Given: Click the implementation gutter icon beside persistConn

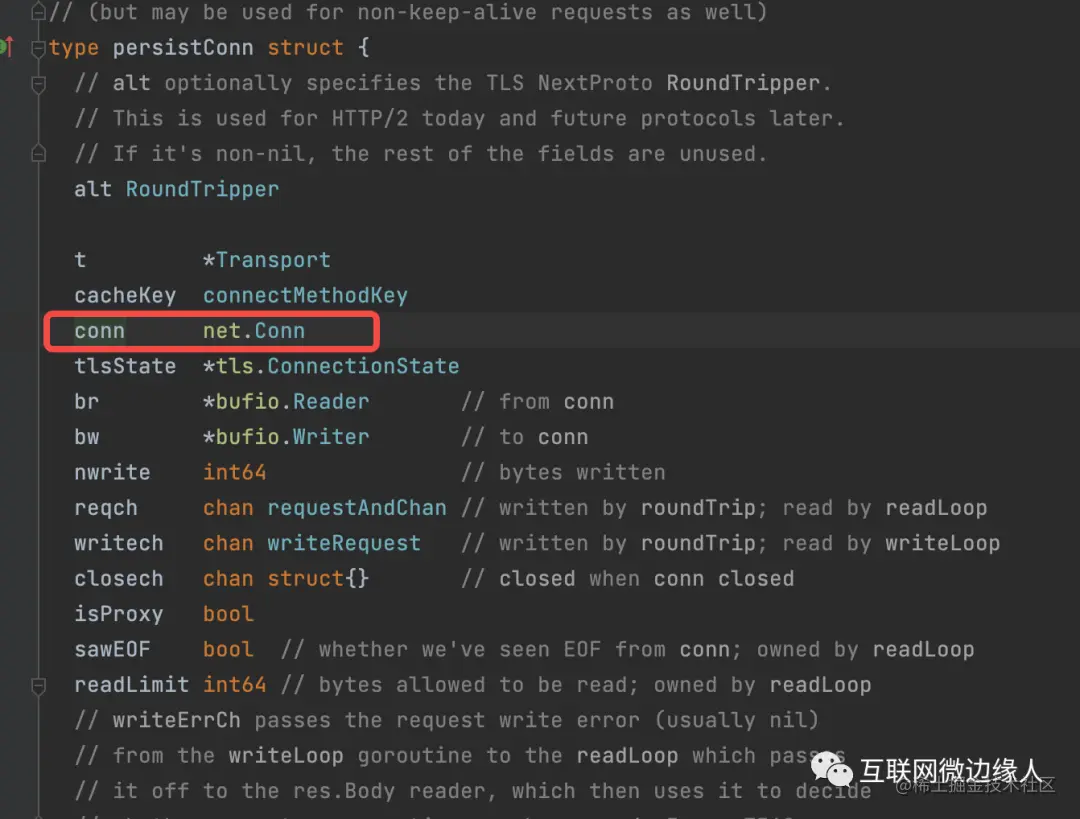Looking at the screenshot, I should [x=7, y=47].
